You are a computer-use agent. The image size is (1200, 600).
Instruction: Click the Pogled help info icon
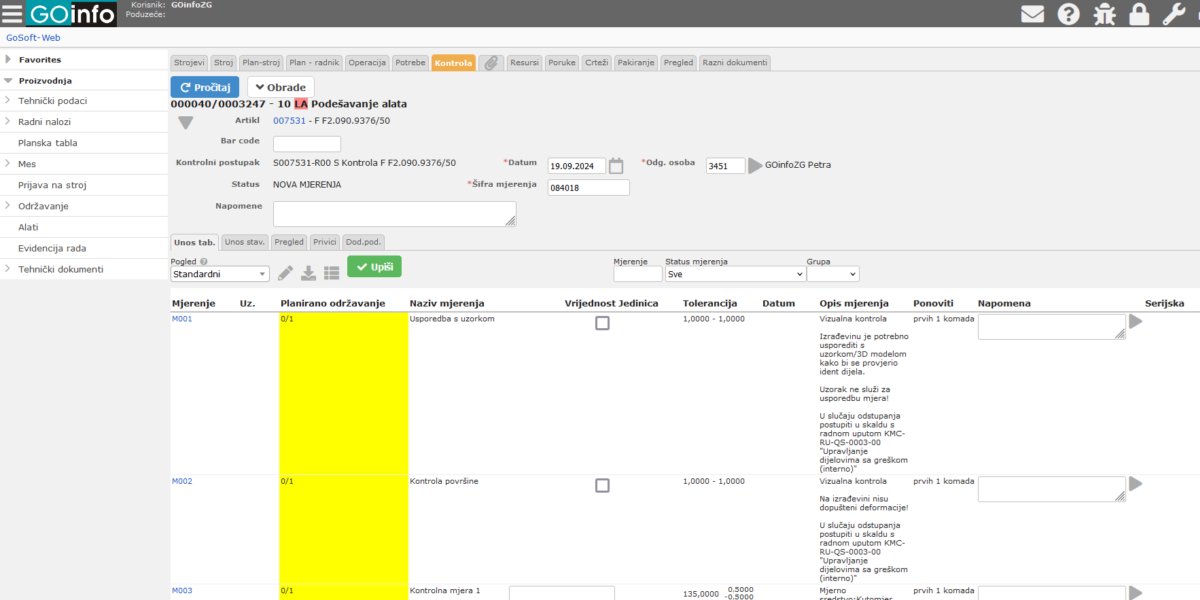coord(204,262)
